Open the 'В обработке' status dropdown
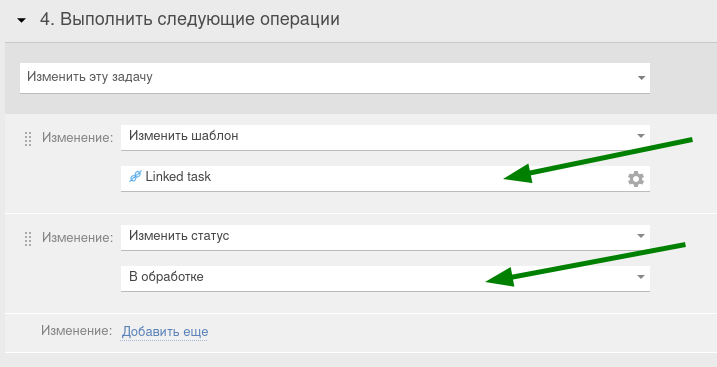The image size is (717, 367). [x=385, y=278]
